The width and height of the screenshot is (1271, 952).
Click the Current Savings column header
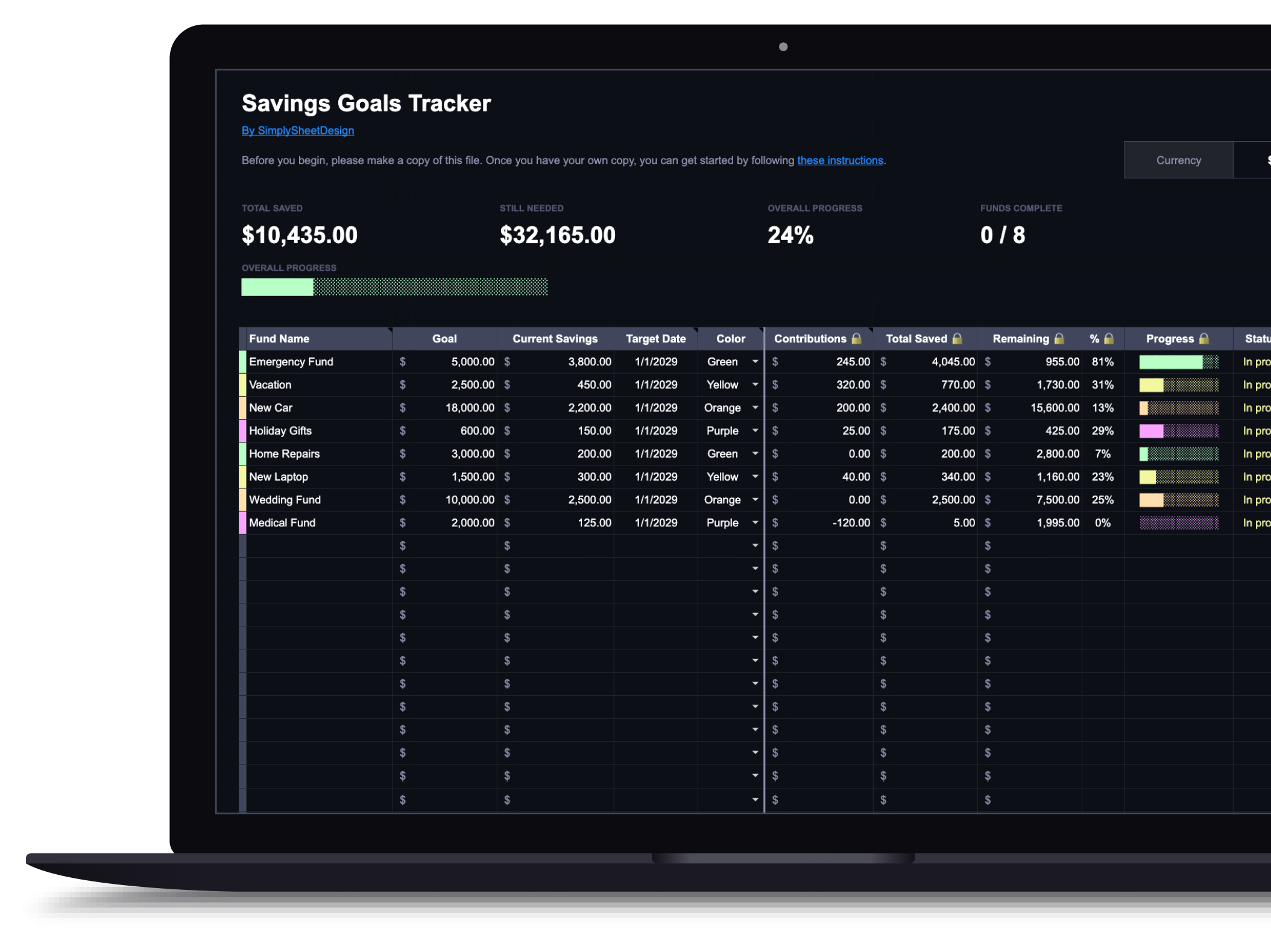555,339
